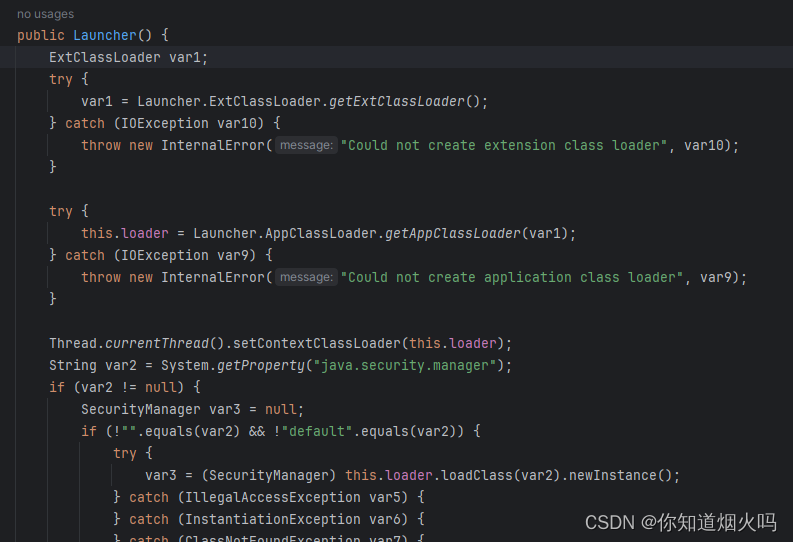
Task: Click the message hint before application class loader string
Action: 306,278
